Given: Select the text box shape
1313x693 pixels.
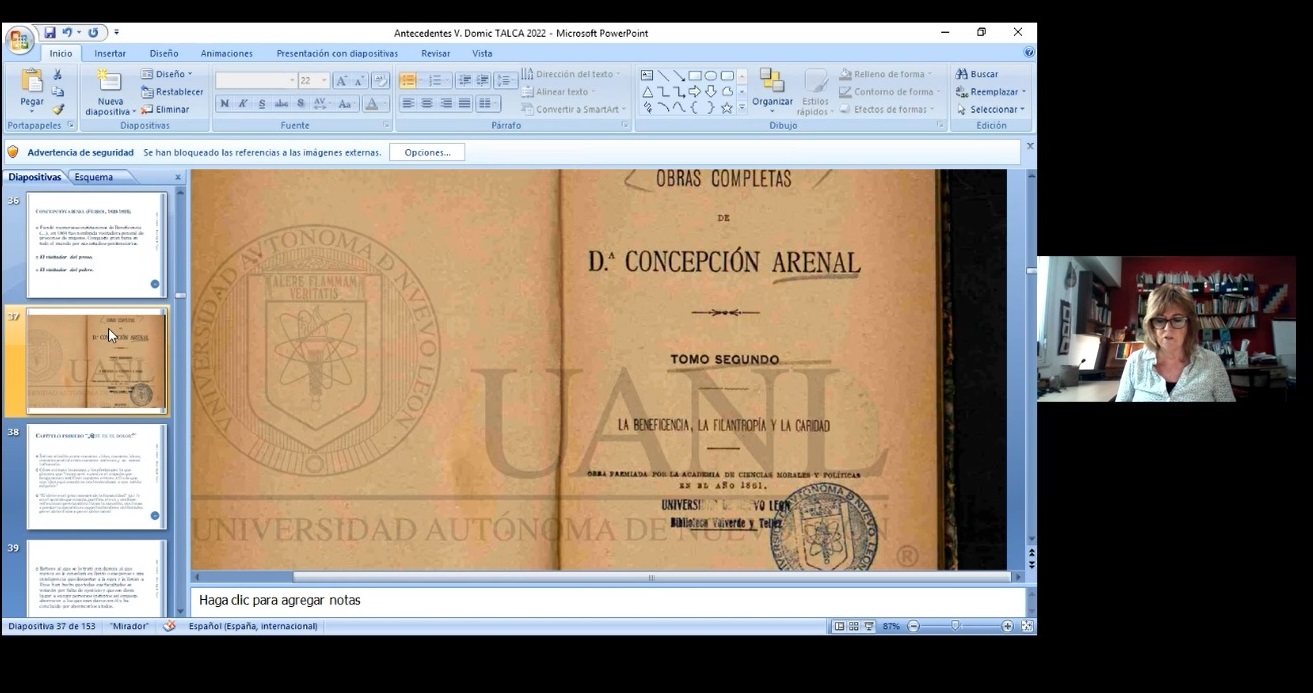Looking at the screenshot, I should coord(647,75).
